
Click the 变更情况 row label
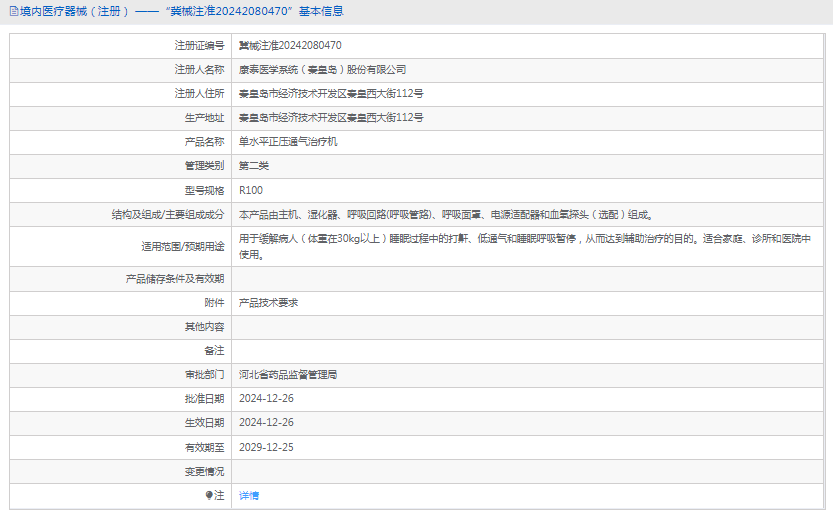205,471
